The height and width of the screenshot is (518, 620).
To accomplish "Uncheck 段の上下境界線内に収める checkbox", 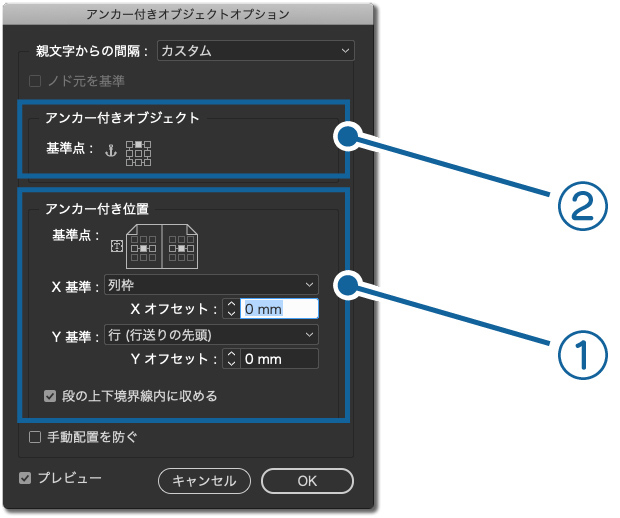I will click(x=50, y=396).
